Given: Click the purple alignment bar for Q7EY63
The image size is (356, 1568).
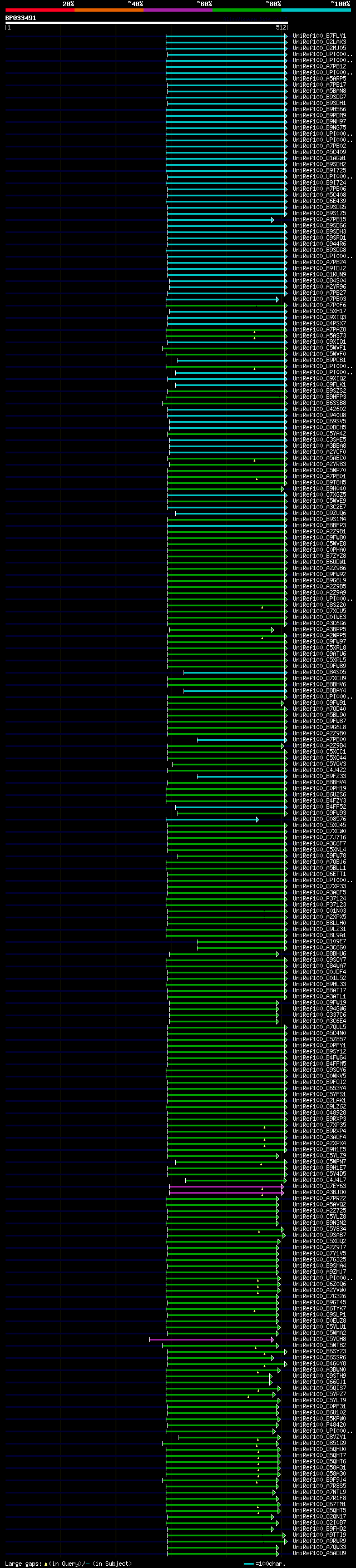Looking at the screenshot, I should tap(226, 1186).
